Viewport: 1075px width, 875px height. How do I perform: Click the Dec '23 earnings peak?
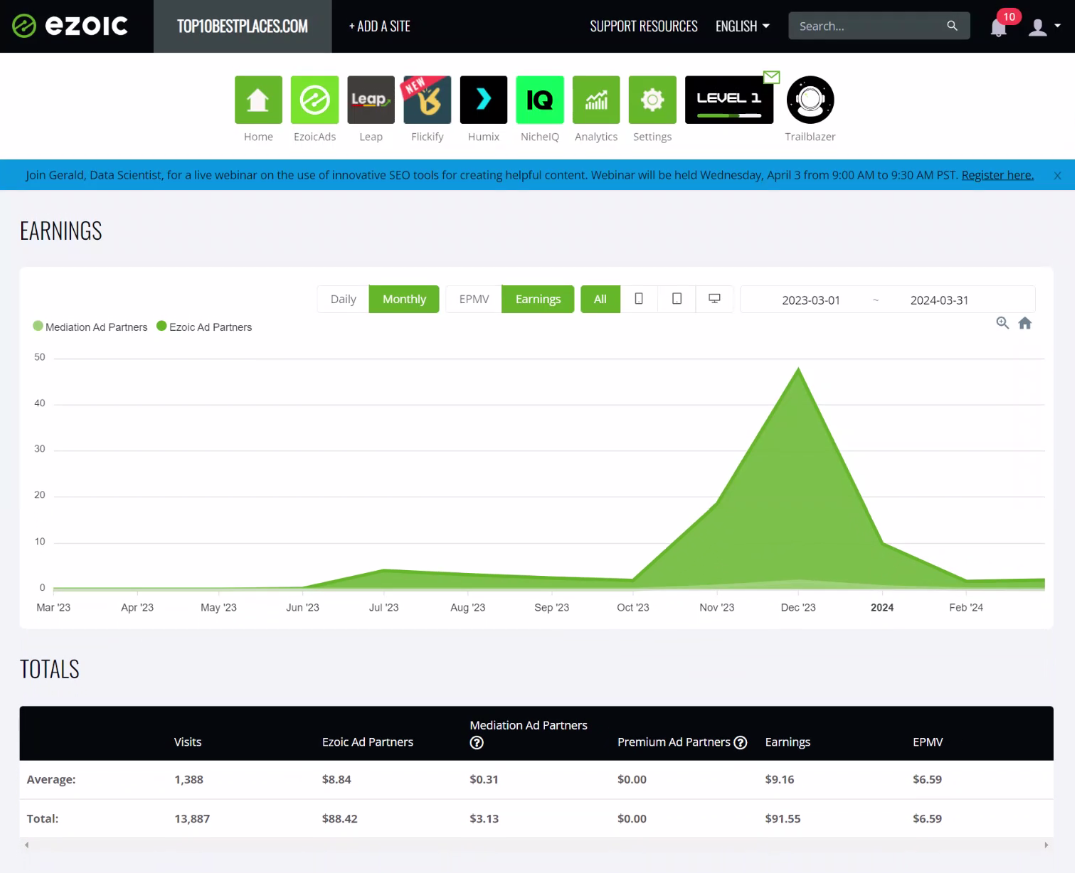798,369
